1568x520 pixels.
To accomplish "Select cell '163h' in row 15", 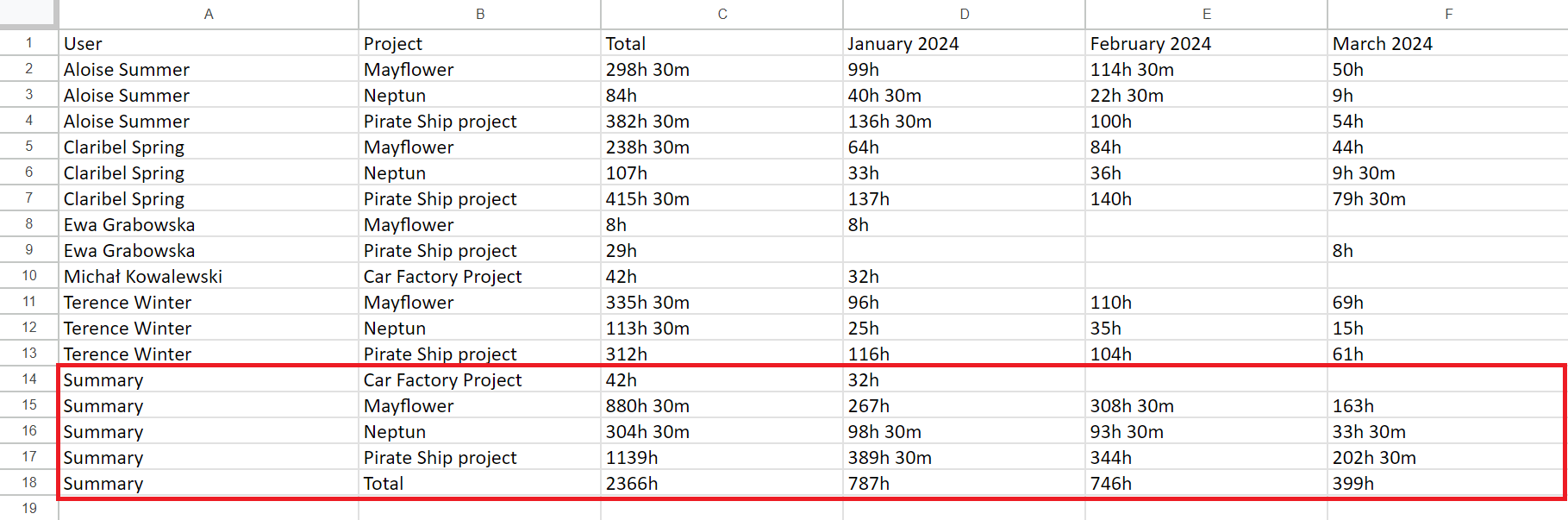I will [1448, 405].
